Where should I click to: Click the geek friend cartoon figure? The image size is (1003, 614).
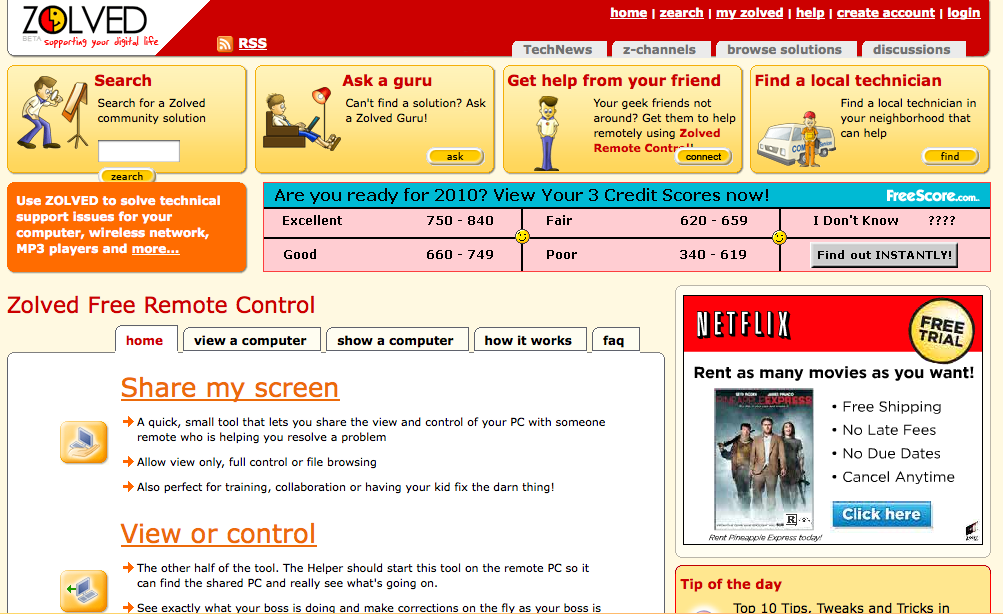point(547,134)
